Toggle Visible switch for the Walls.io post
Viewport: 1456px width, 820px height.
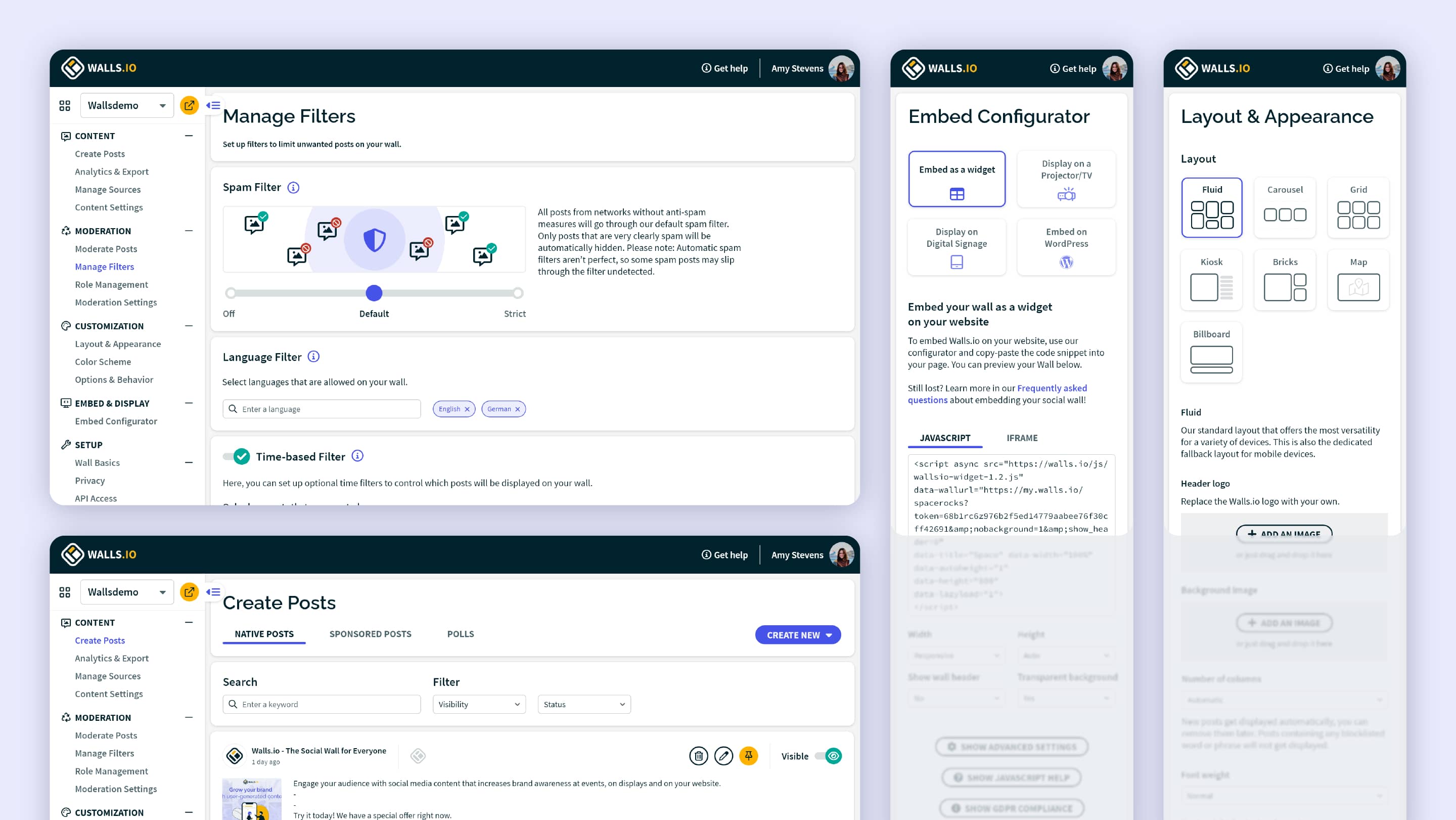coord(829,756)
